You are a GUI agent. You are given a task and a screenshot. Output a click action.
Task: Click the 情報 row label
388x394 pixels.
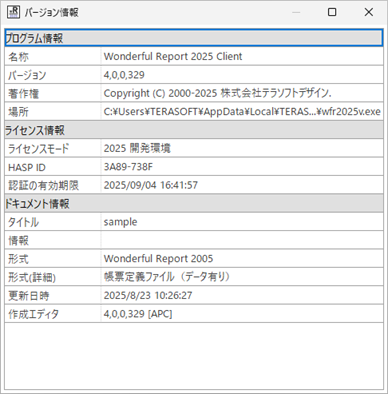18,240
